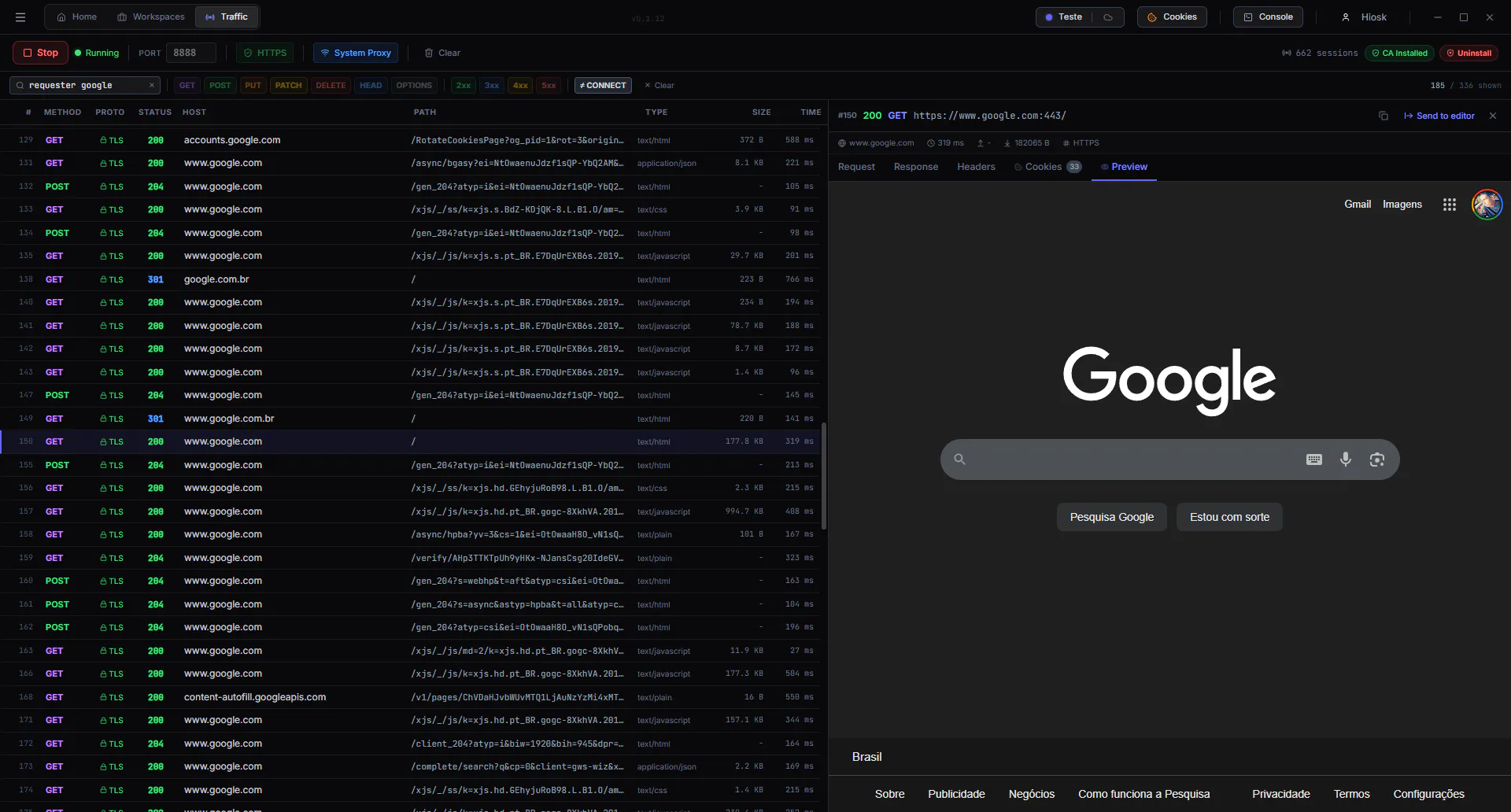1511x812 pixels.
Task: Close the request detail panel
Action: pyautogui.click(x=1493, y=116)
